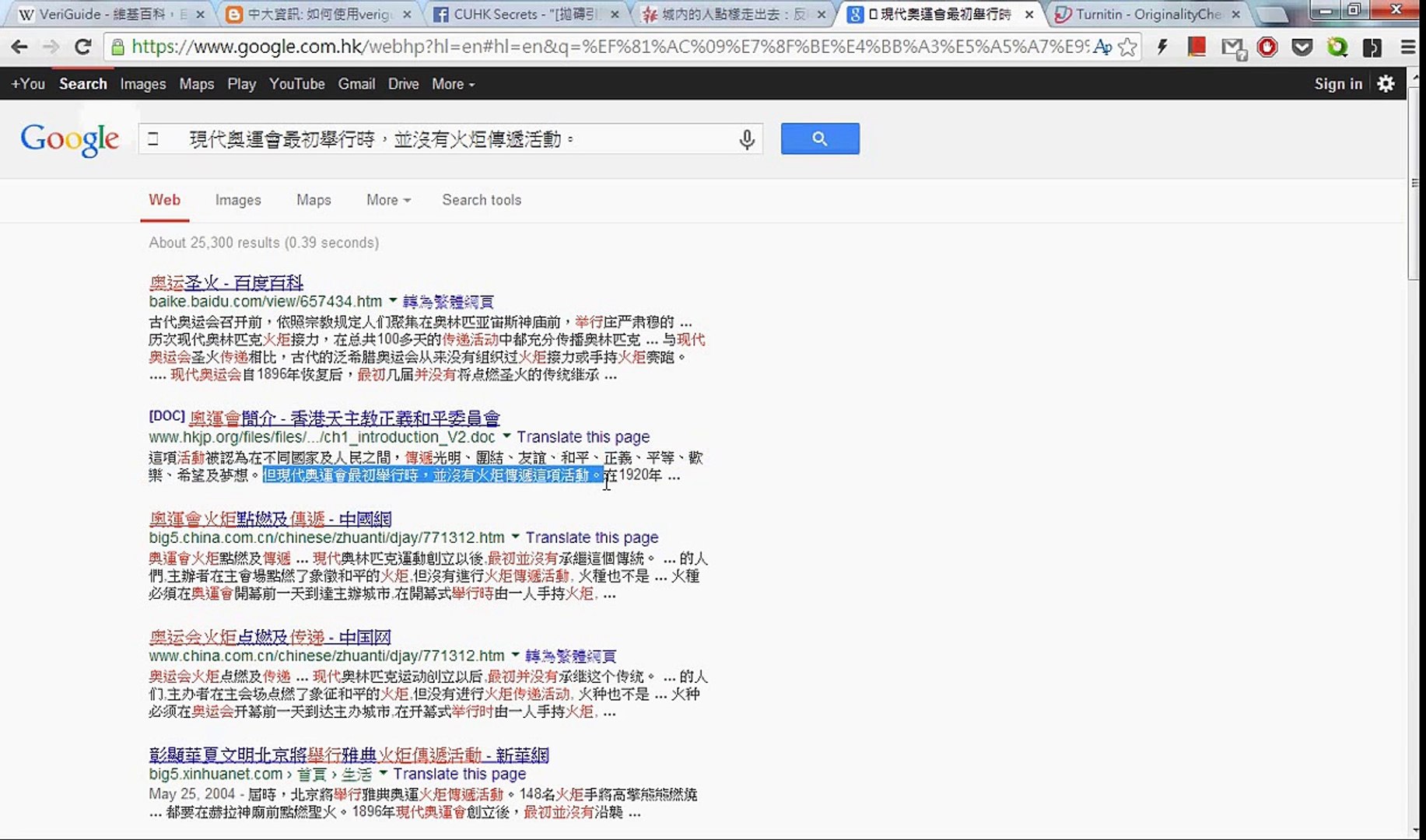The width and height of the screenshot is (1426, 840).
Task: Click the green padlock security icon
Action: click(x=117, y=47)
